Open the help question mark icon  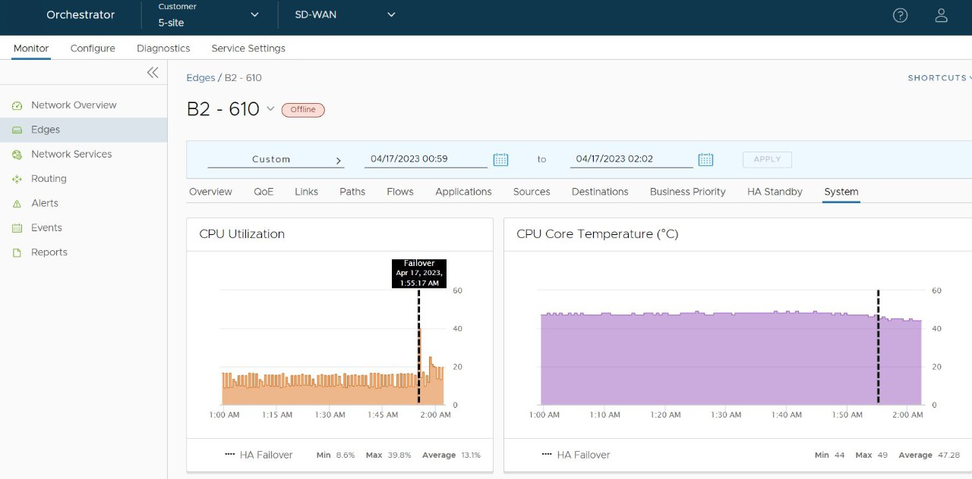[900, 15]
